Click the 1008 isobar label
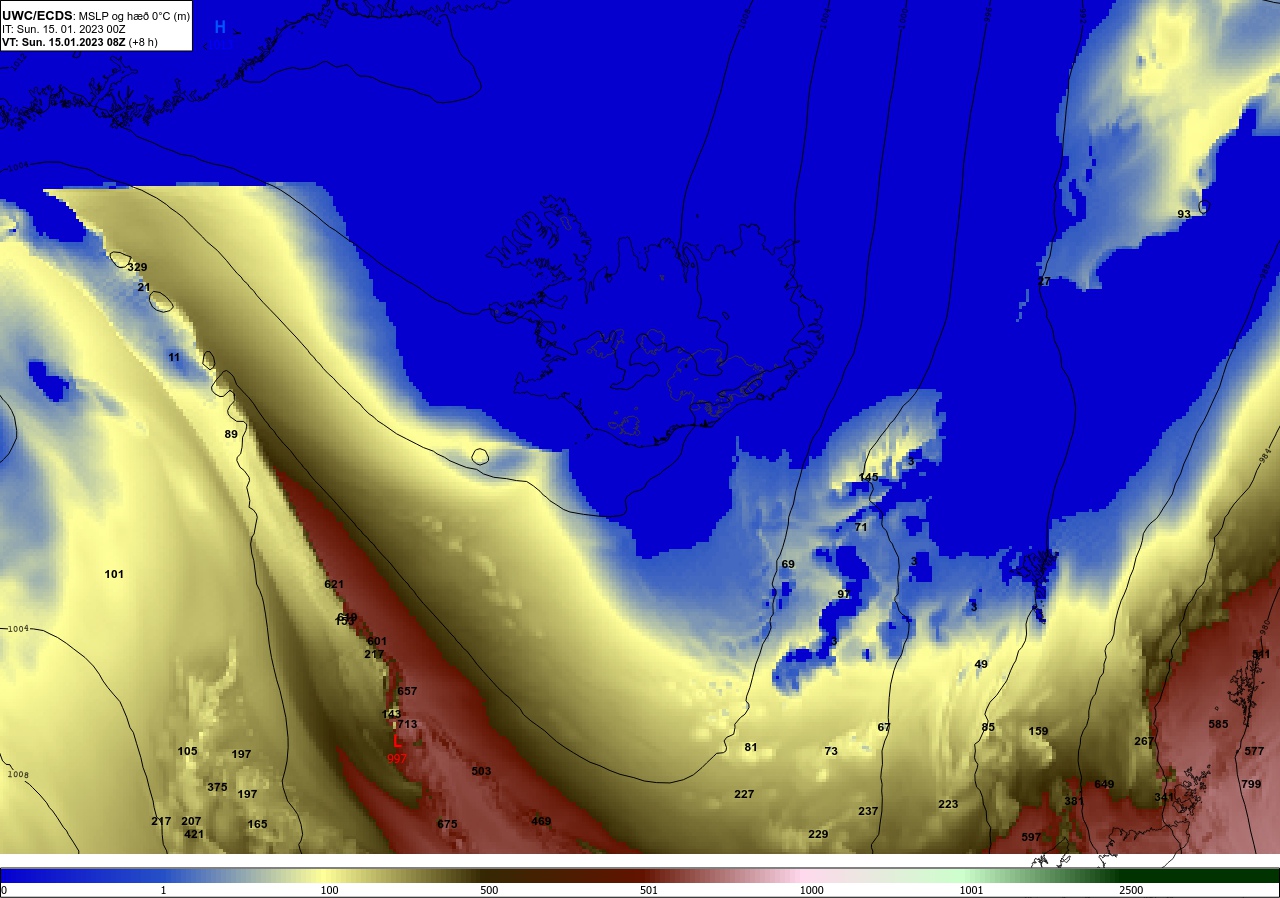The width and height of the screenshot is (1280, 898). click(x=18, y=774)
